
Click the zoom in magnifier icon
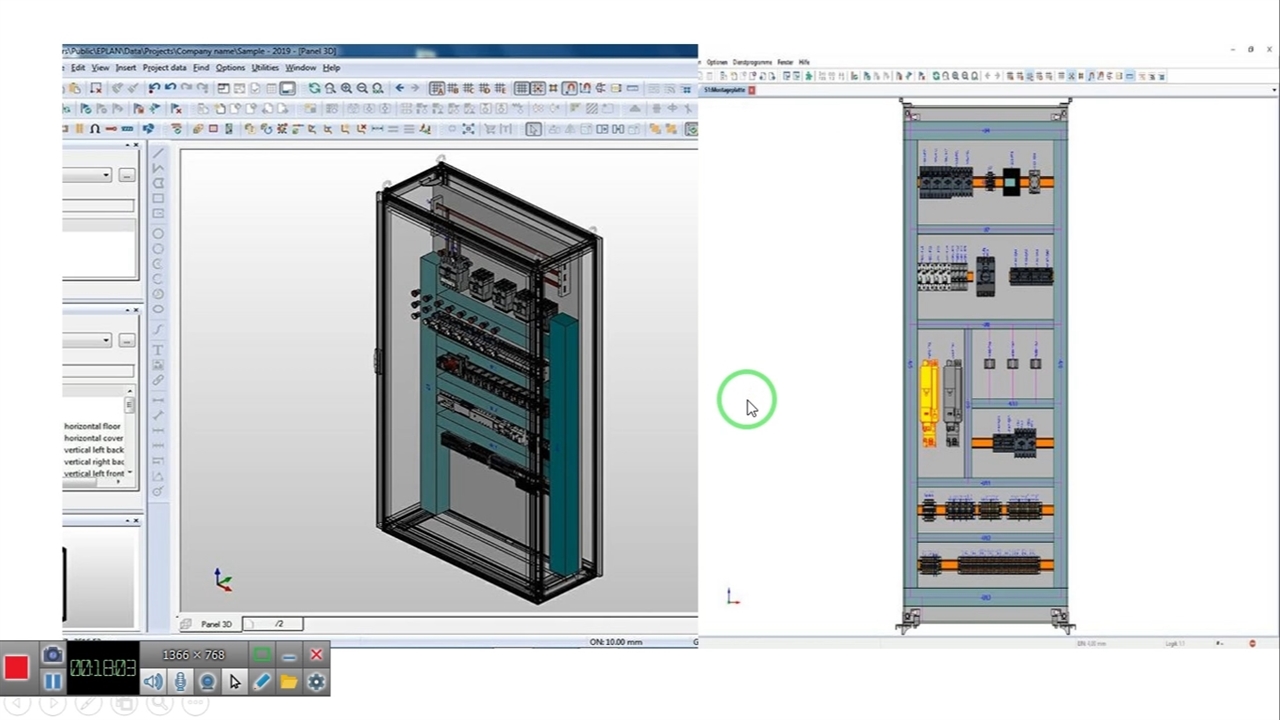coord(346,88)
